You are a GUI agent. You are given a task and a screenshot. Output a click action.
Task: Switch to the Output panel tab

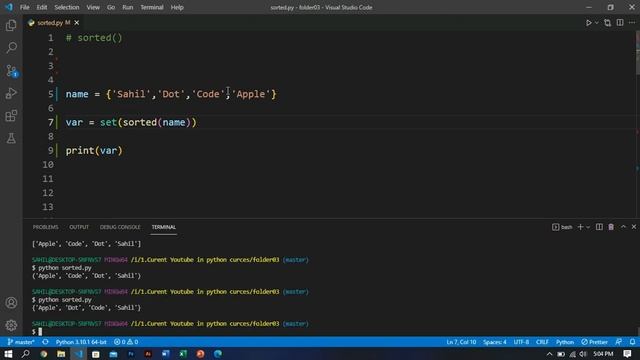79,227
